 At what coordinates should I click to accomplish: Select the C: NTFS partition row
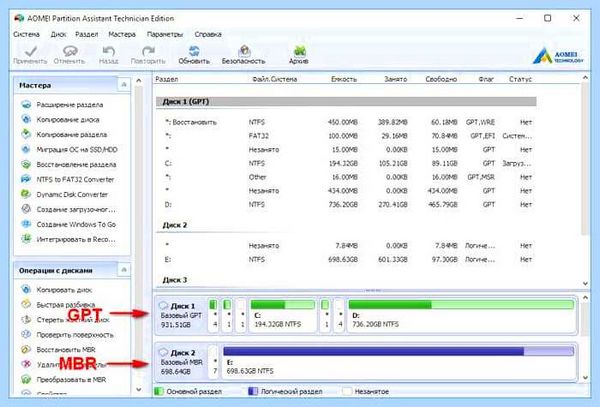348,163
